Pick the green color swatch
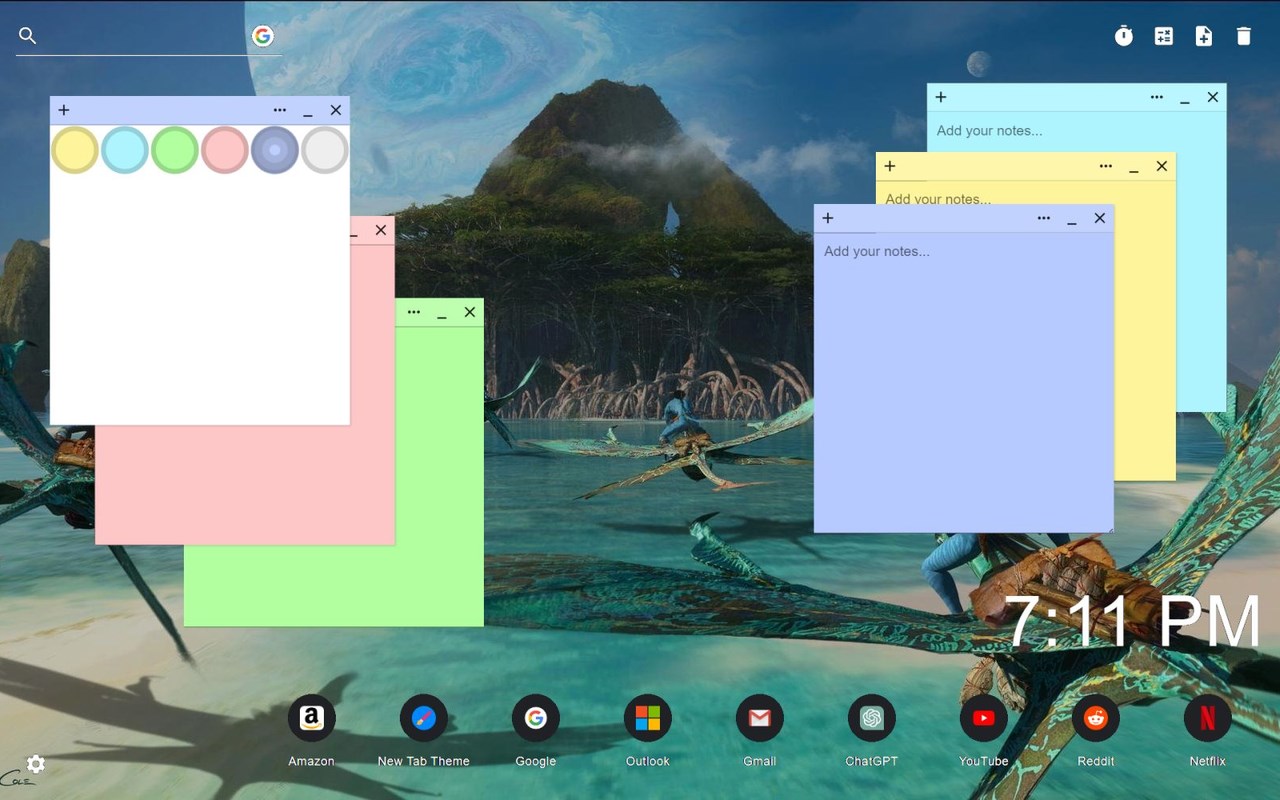This screenshot has width=1280, height=800. [x=175, y=150]
